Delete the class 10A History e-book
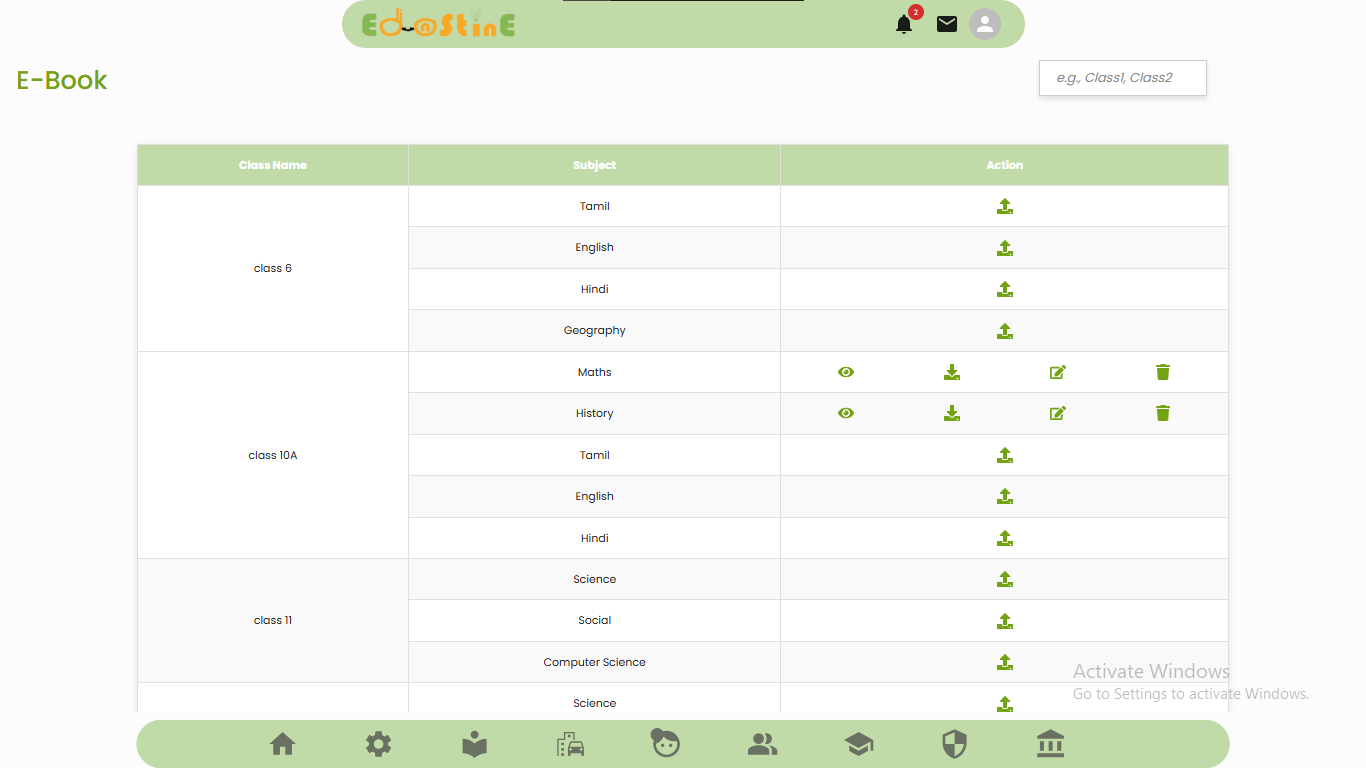Screen dimensions: 1366x768 (x=1162, y=413)
